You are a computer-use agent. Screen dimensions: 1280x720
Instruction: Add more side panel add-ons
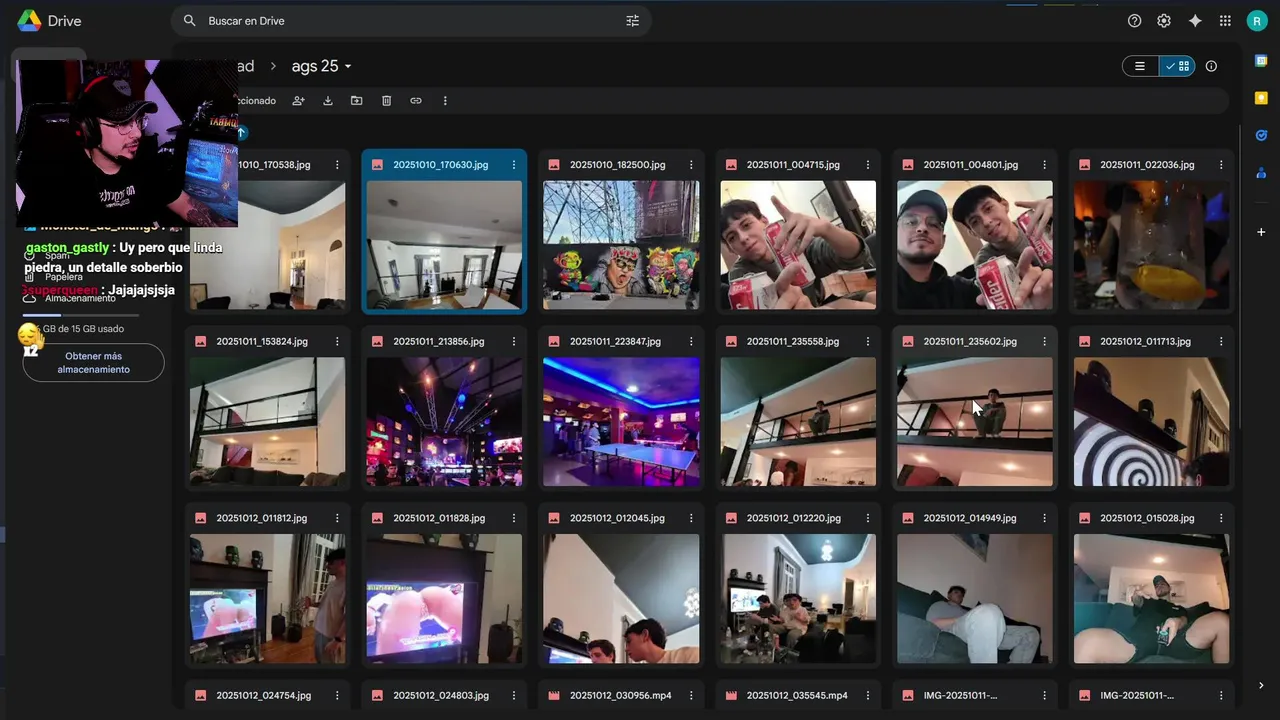coord(1261,232)
